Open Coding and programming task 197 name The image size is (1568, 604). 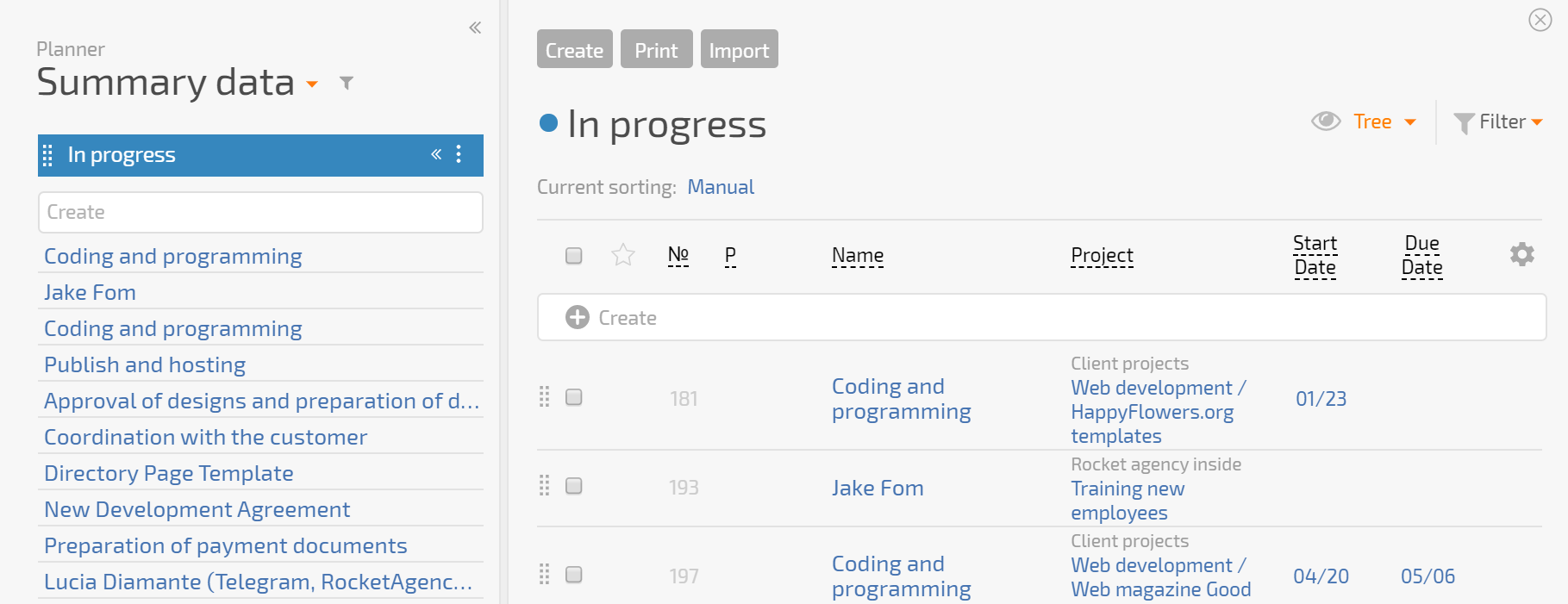(x=902, y=576)
